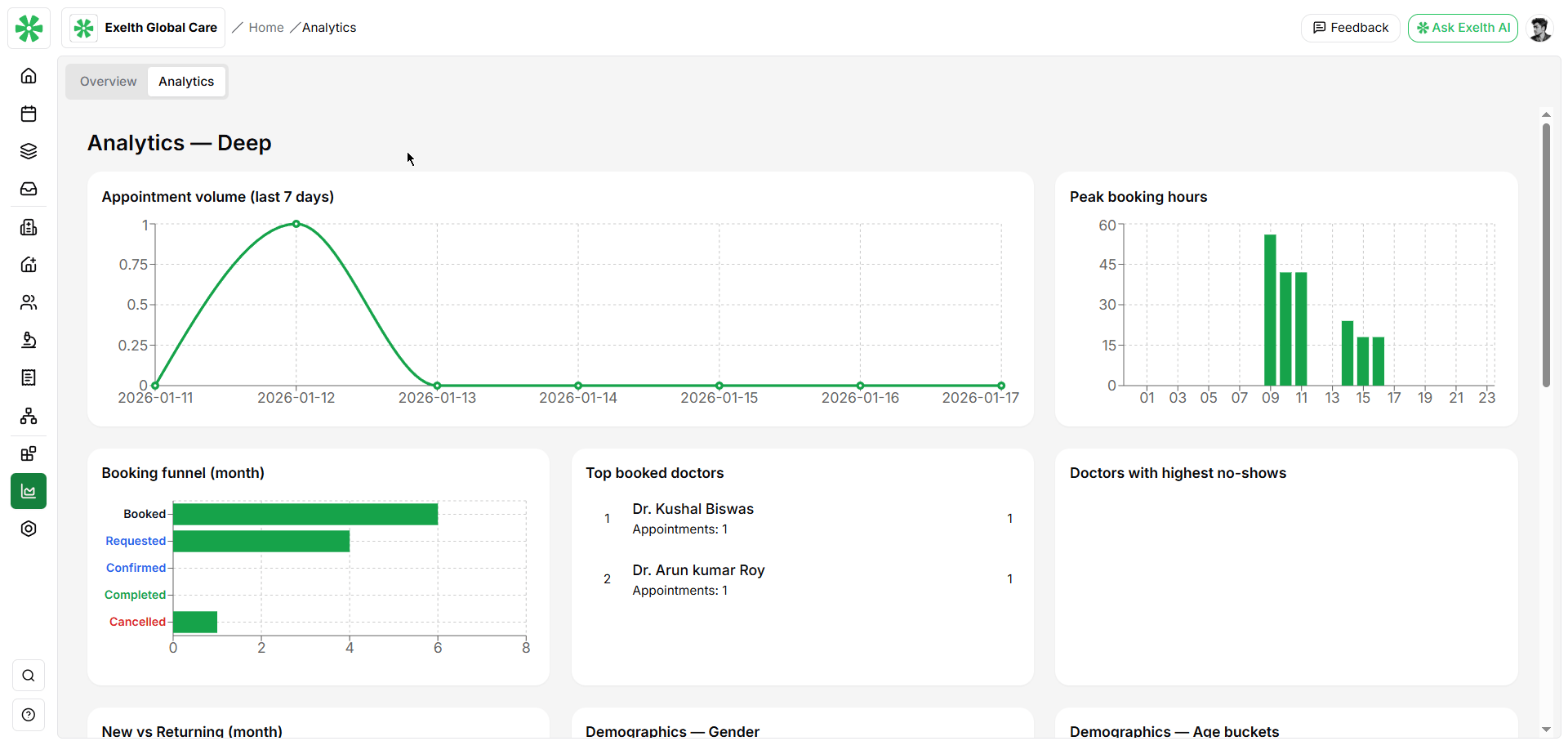Open the Home dashboard from the sidebar
This screenshot has height=741, width=1568.
29,75
